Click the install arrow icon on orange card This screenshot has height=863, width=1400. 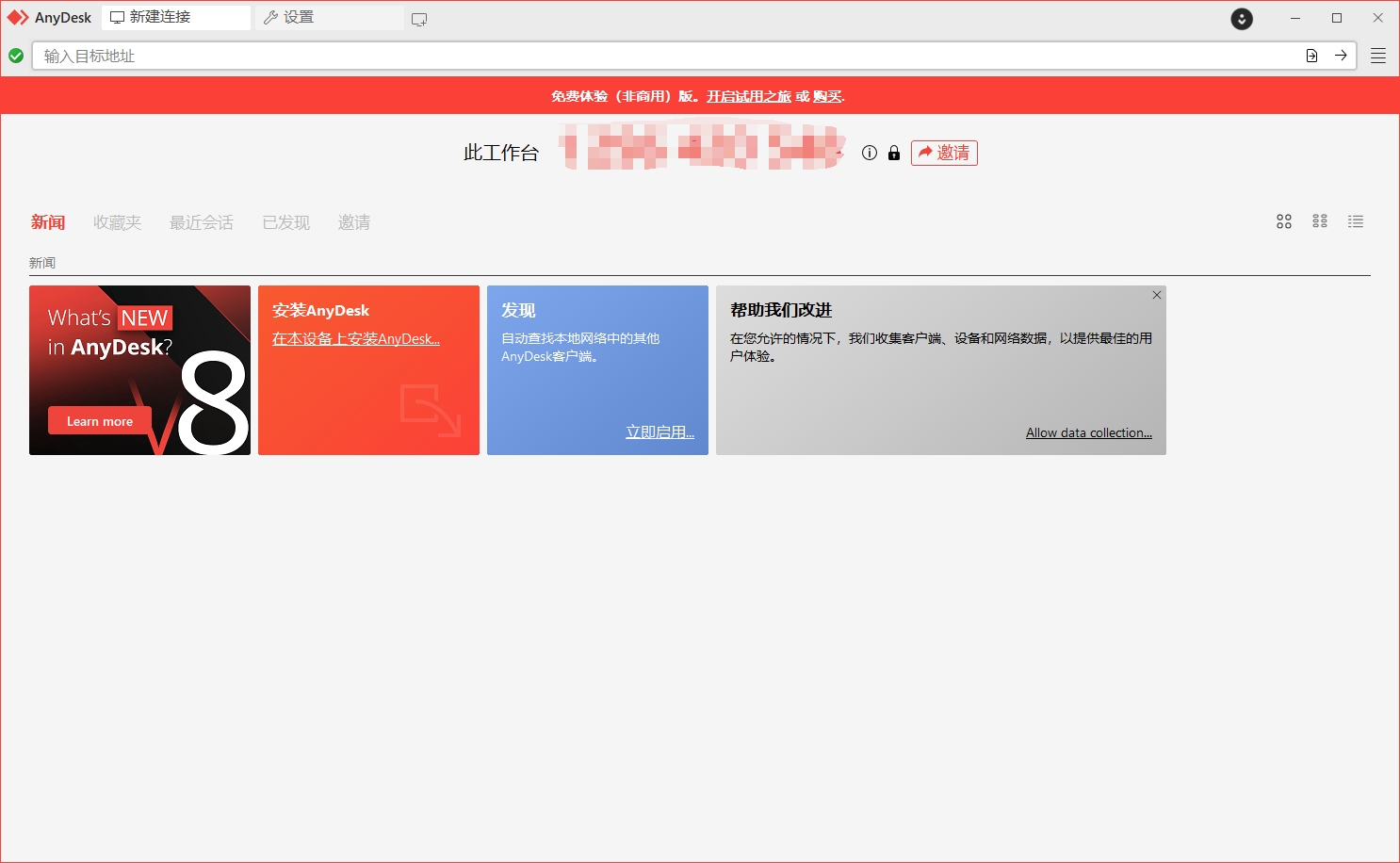click(x=431, y=411)
